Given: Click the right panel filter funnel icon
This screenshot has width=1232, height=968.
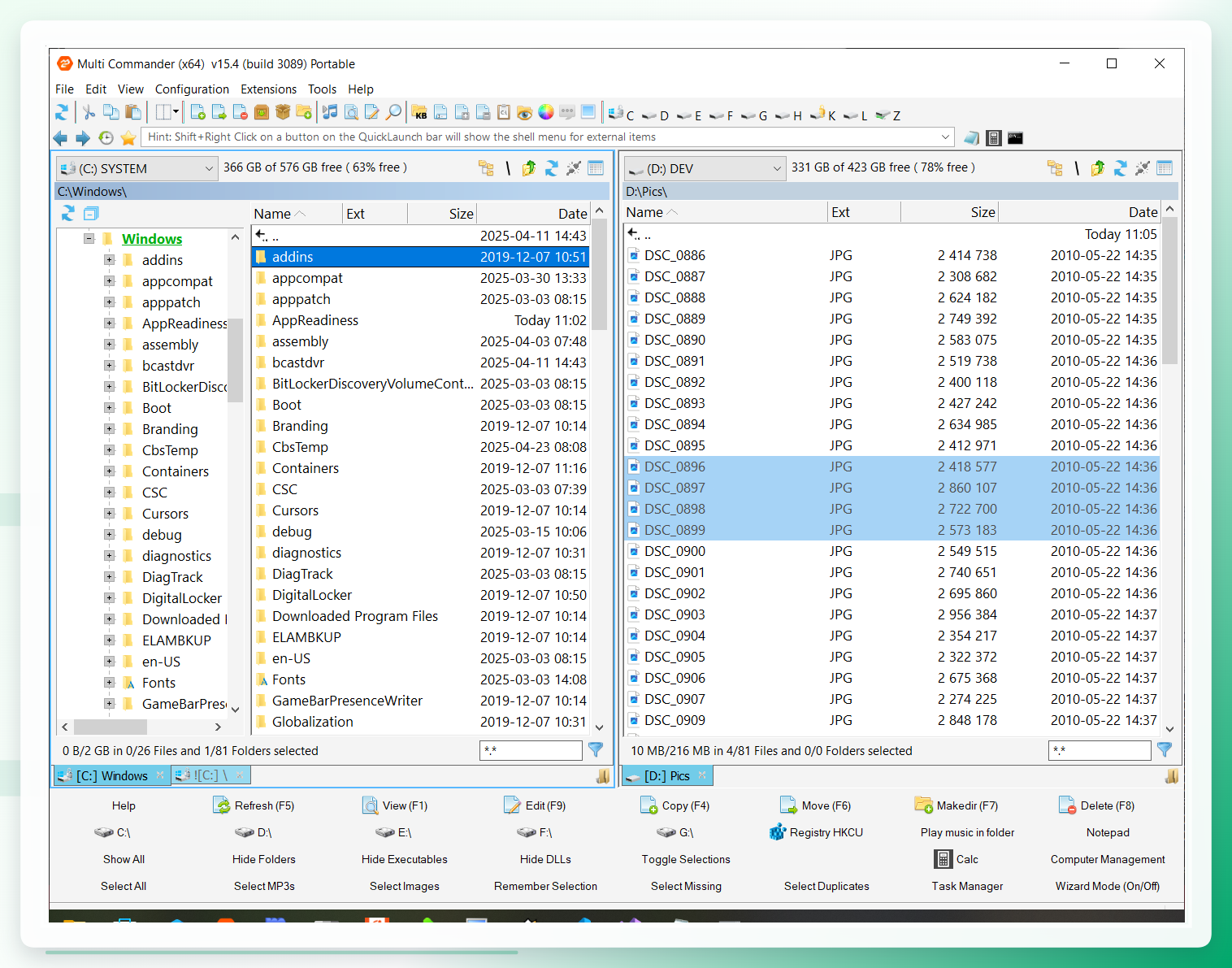Looking at the screenshot, I should (x=1165, y=749).
